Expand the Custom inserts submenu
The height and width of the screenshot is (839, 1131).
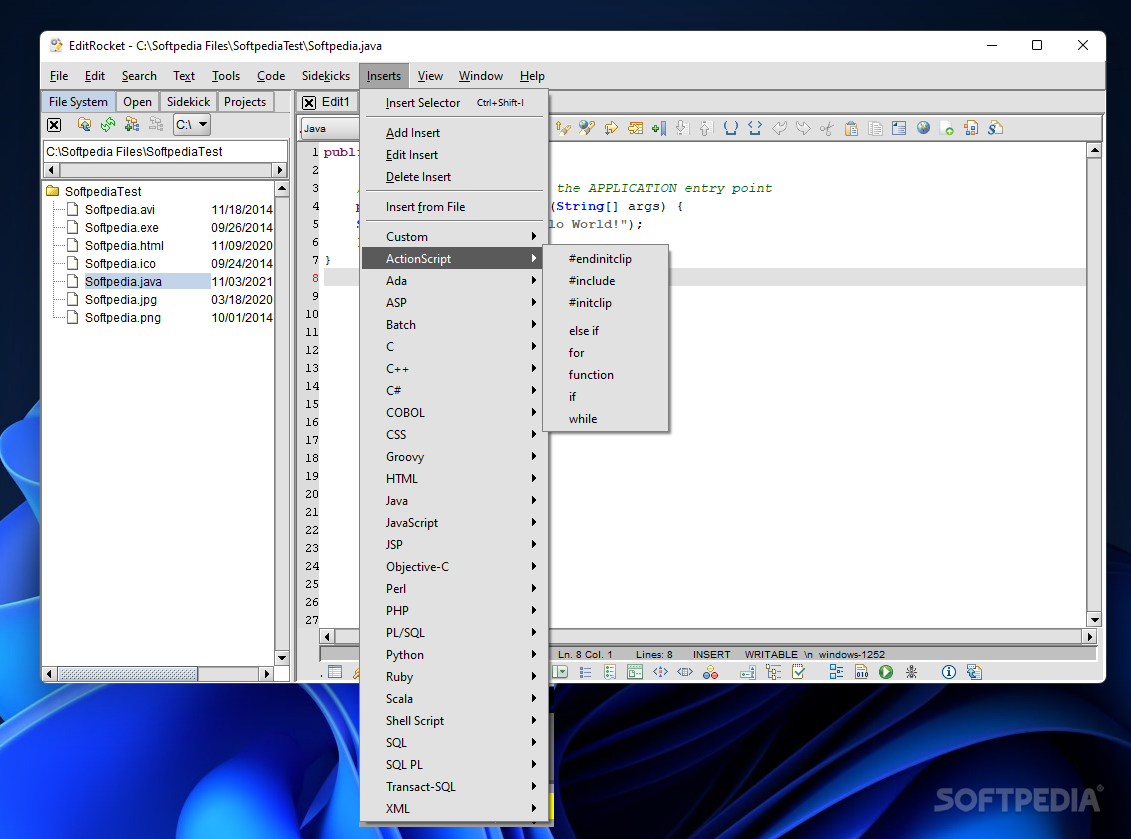pyautogui.click(x=454, y=237)
